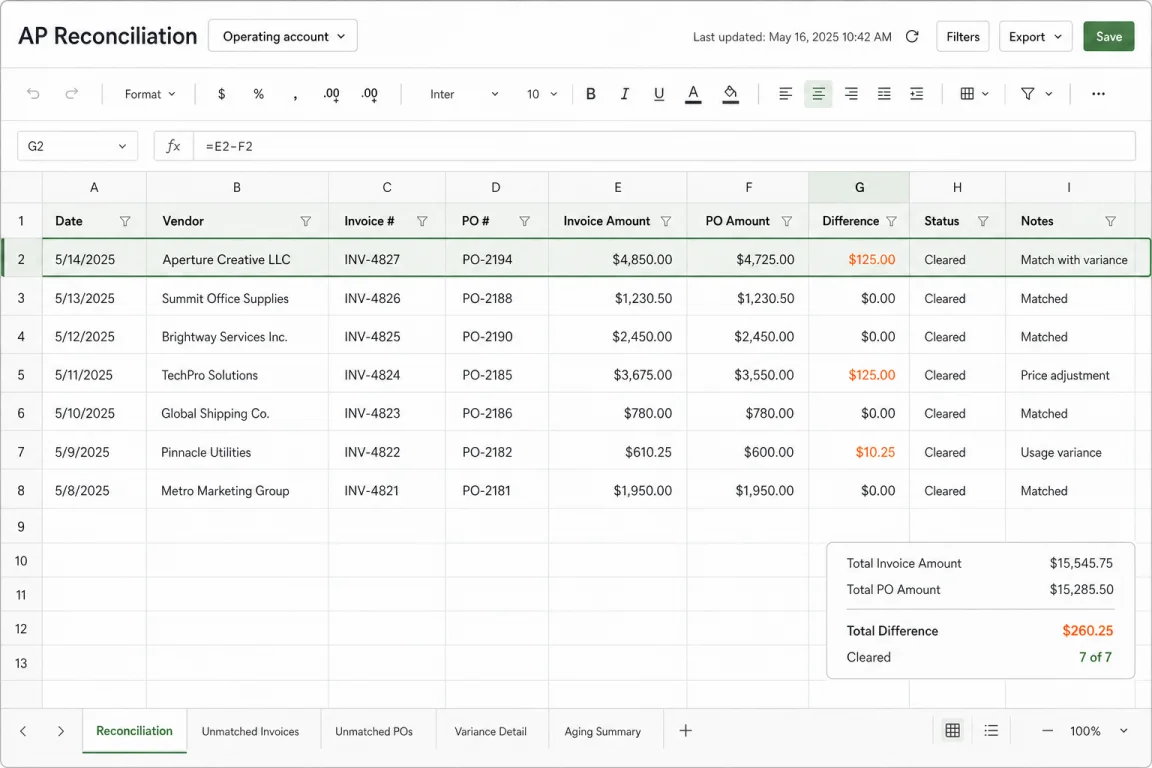Align text right
The image size is (1152, 768).
click(851, 94)
